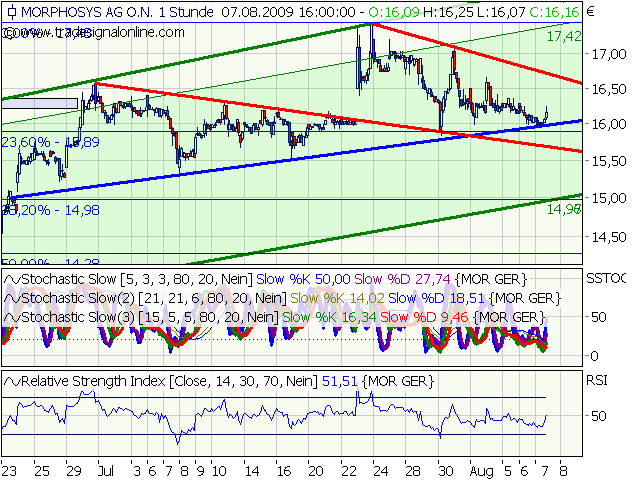Select the low value L:16,07

tap(501, 12)
